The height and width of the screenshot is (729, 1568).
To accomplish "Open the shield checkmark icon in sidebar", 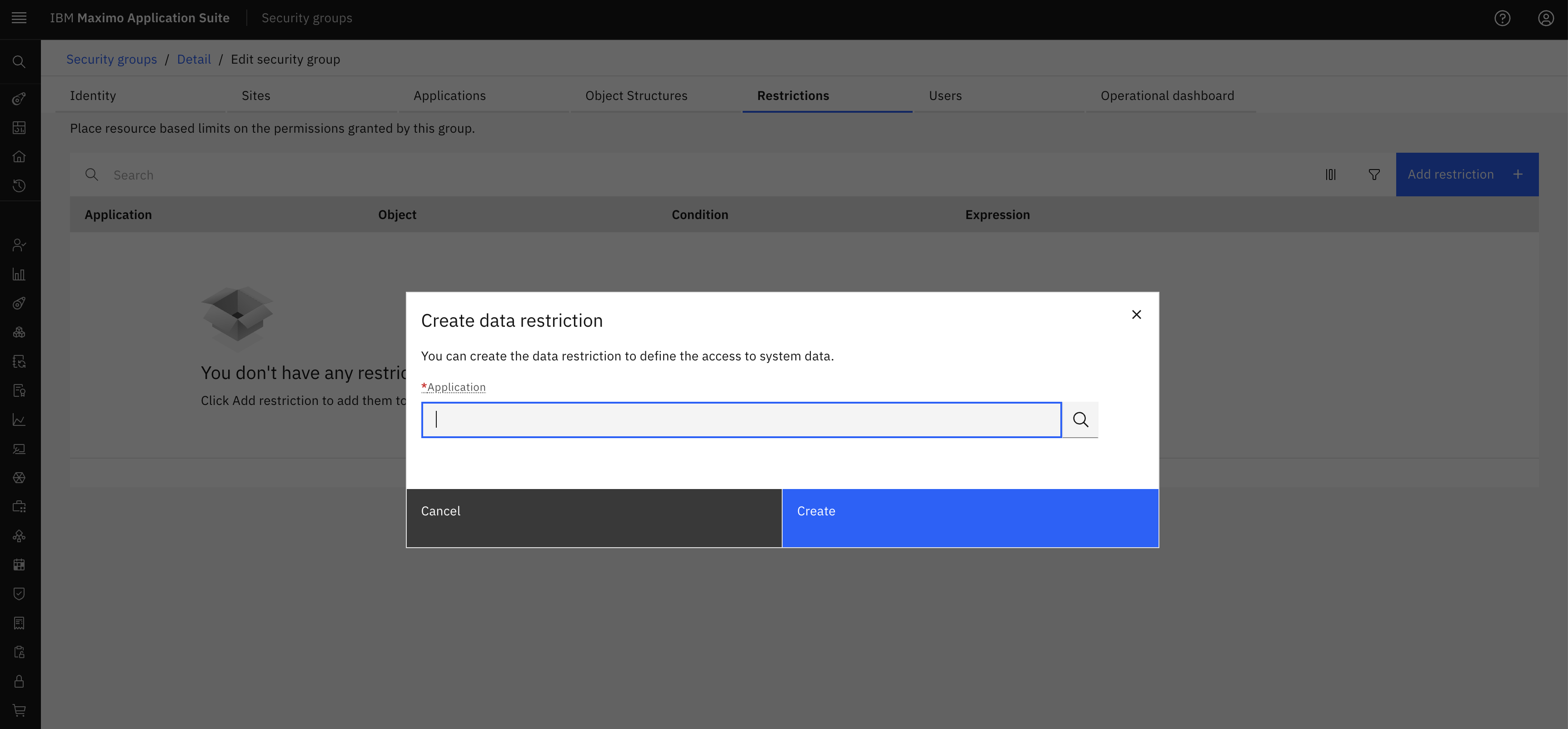I will [x=19, y=594].
